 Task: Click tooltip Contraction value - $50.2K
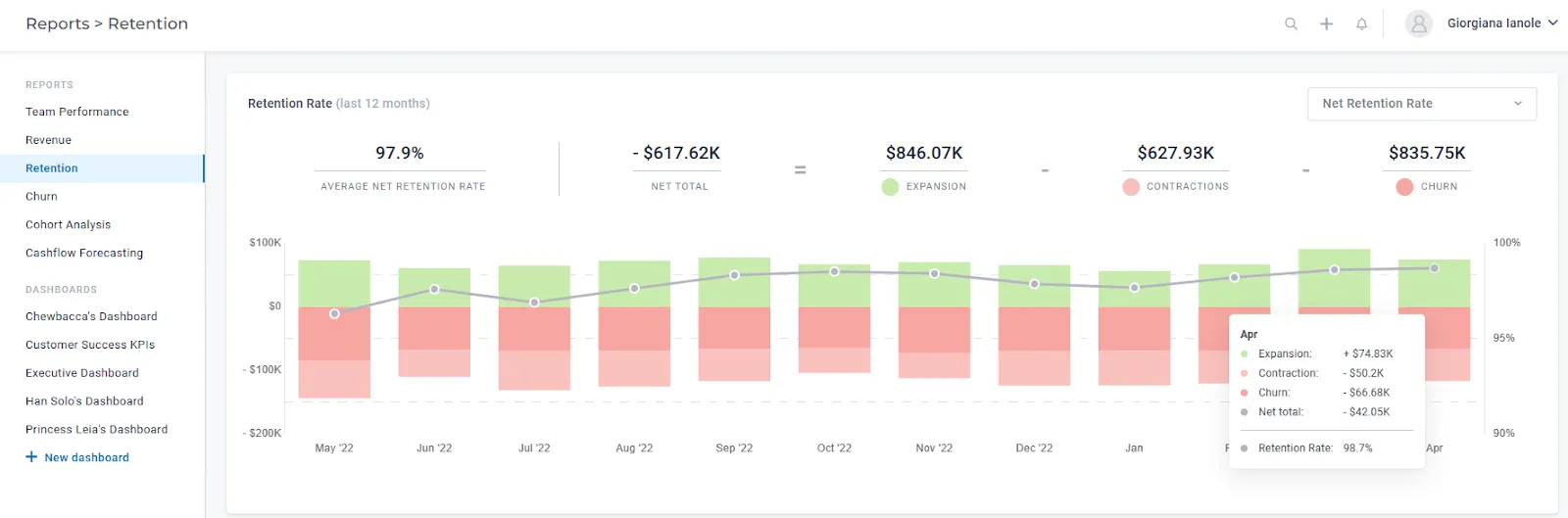pos(1363,374)
